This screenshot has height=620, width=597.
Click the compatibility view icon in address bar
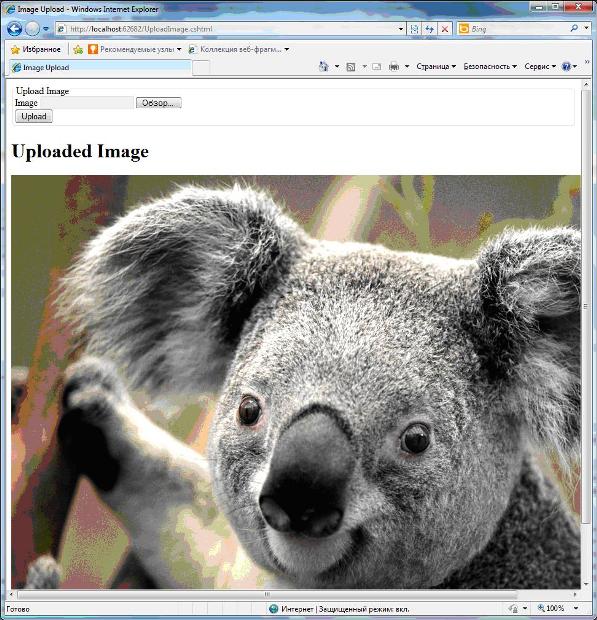point(414,29)
